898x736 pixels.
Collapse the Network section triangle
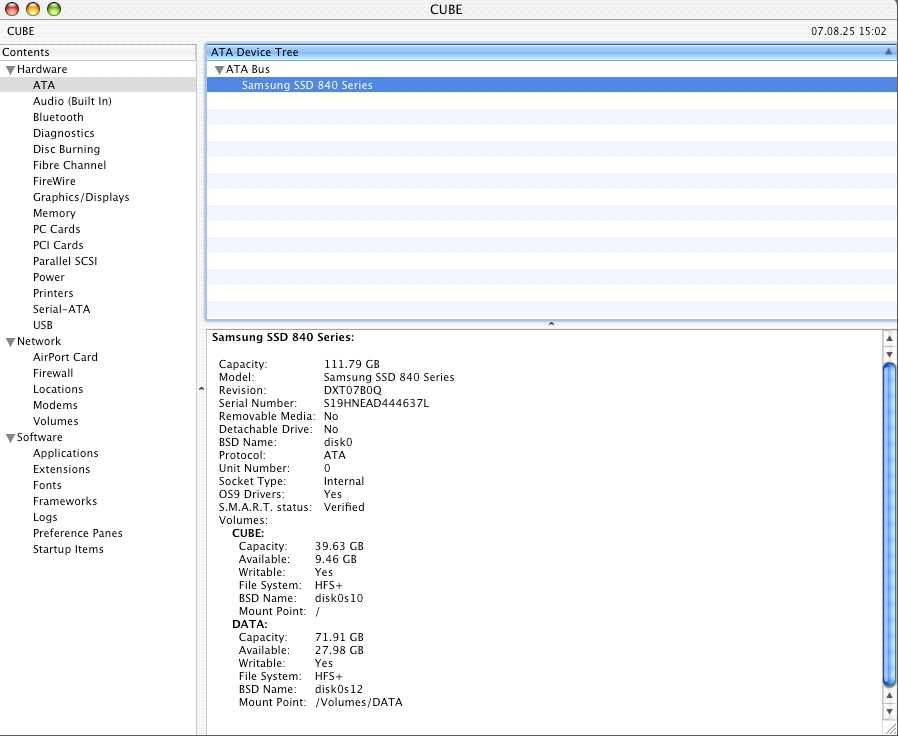(x=10, y=342)
